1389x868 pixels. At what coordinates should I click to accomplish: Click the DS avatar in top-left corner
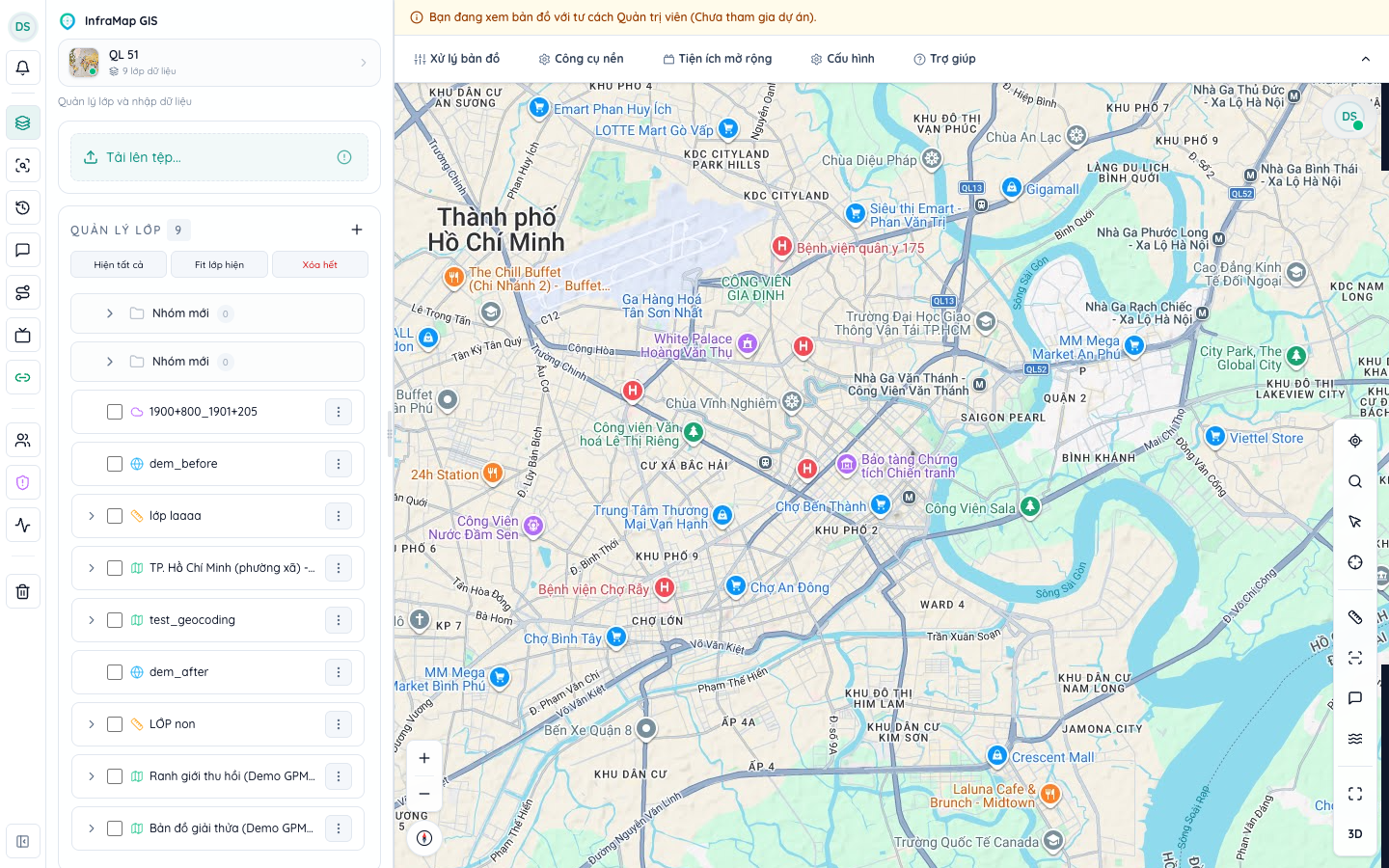(22, 26)
